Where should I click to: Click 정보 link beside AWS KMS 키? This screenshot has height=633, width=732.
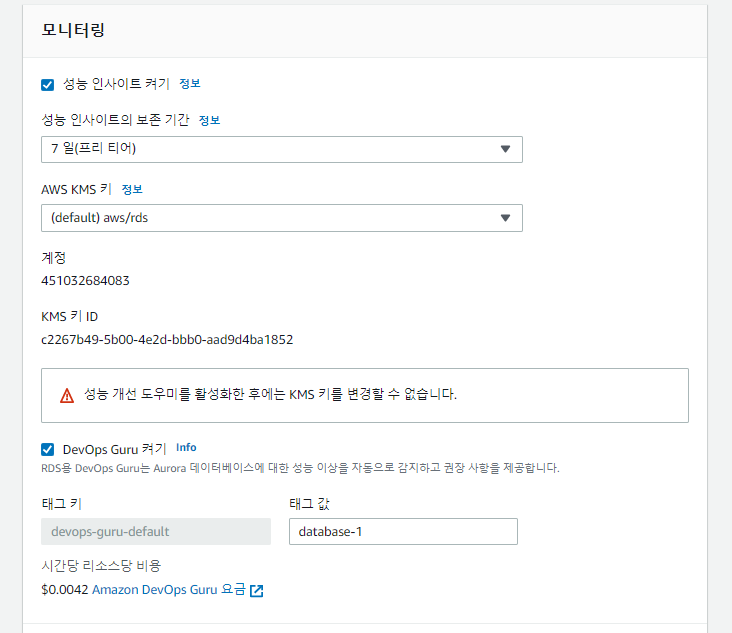[132, 189]
